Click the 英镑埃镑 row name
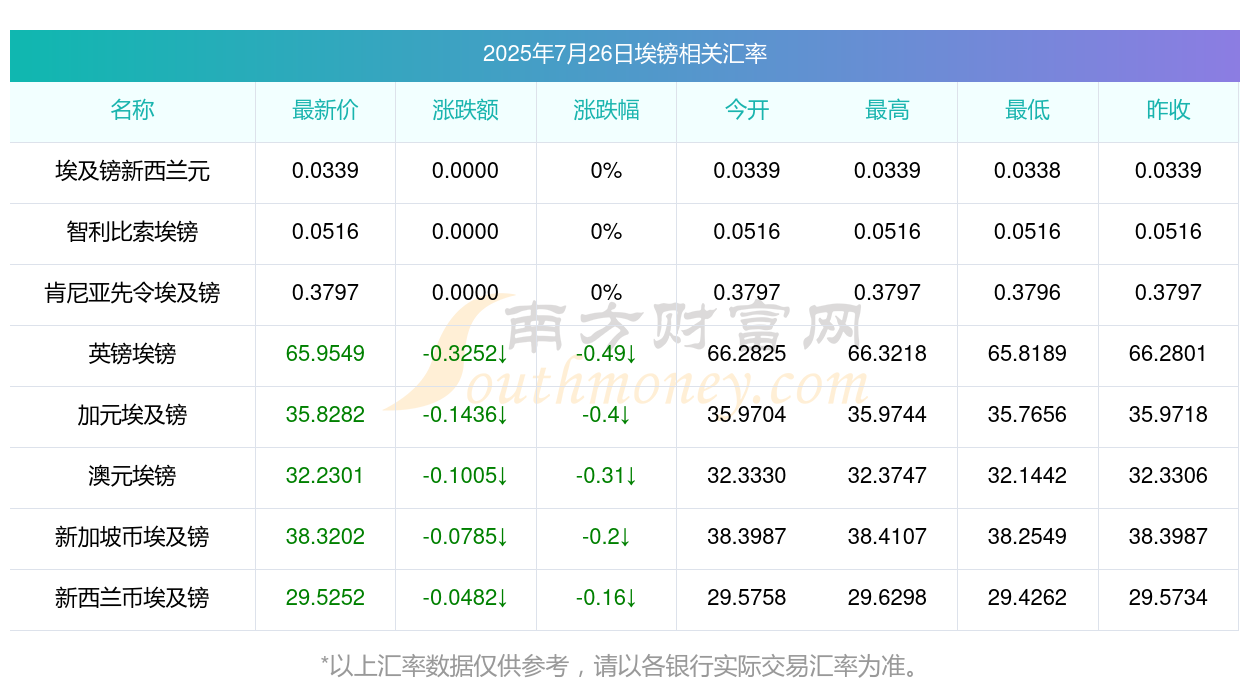The width and height of the screenshot is (1250, 698). (132, 354)
